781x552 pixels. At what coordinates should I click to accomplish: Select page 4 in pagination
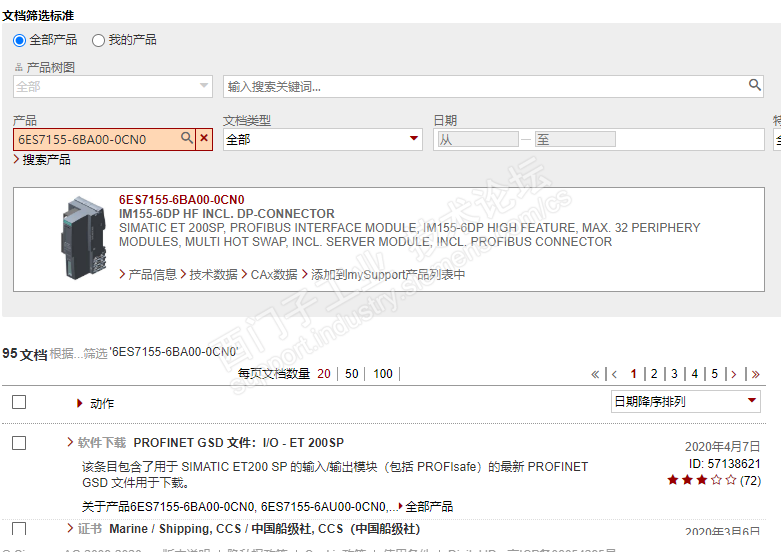[695, 374]
